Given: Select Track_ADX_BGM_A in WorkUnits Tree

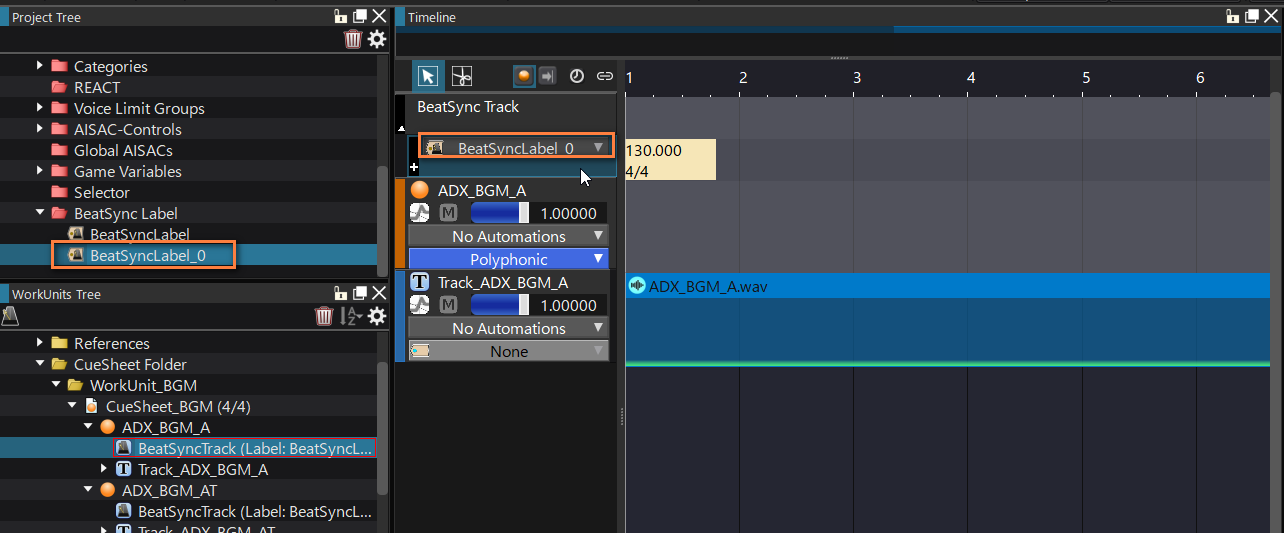Looking at the screenshot, I should [x=202, y=469].
